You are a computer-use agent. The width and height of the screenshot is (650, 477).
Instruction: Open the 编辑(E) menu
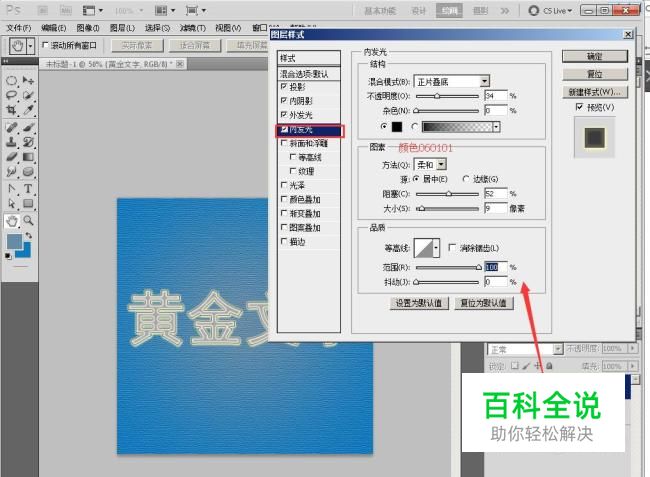53,28
